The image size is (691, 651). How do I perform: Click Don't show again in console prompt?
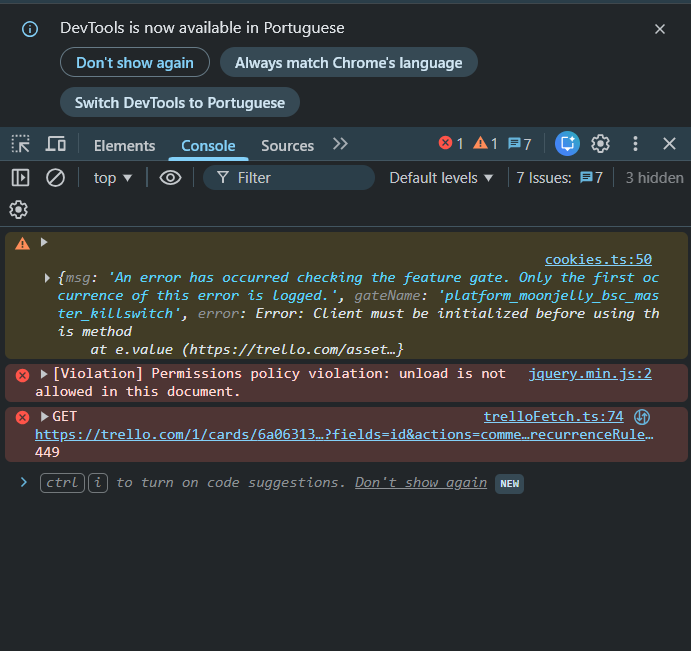(421, 483)
